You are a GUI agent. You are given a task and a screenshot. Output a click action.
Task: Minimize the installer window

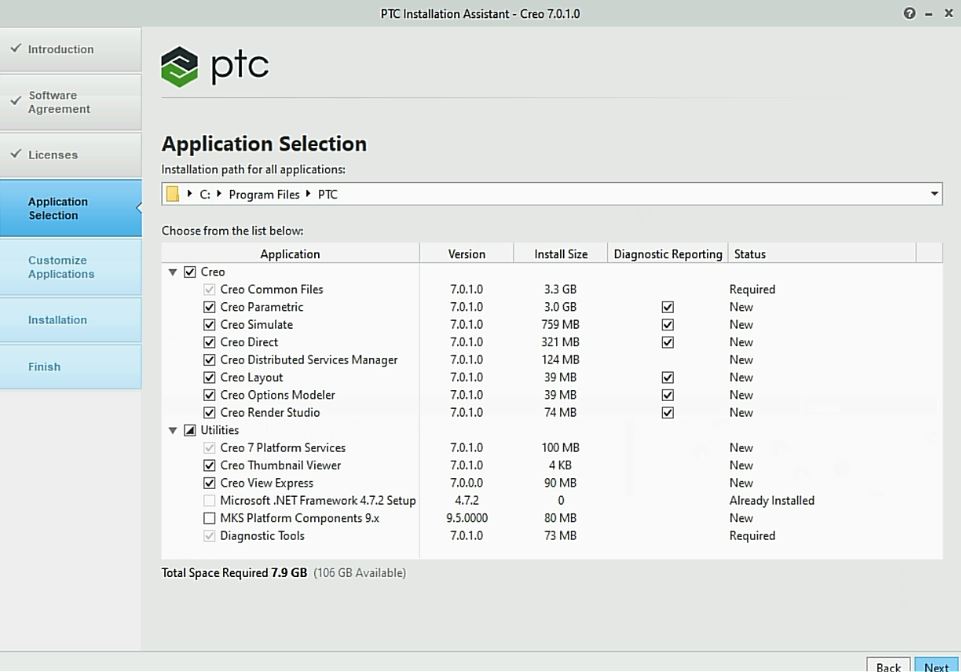click(929, 14)
